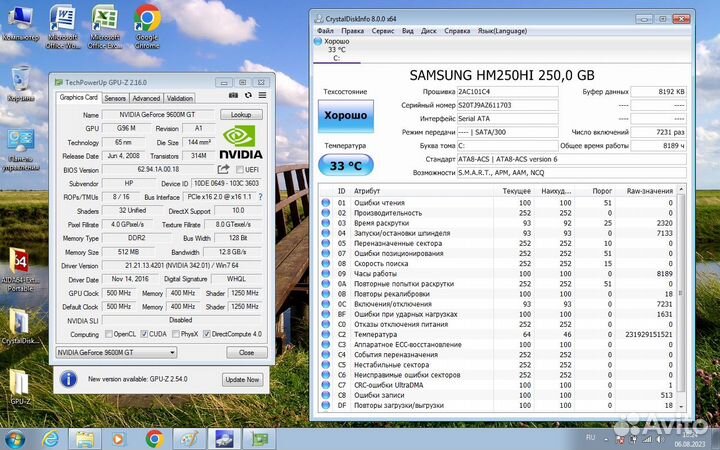
Task: Open the Microsoft Office Excel desktop shortcut
Action: [105, 27]
